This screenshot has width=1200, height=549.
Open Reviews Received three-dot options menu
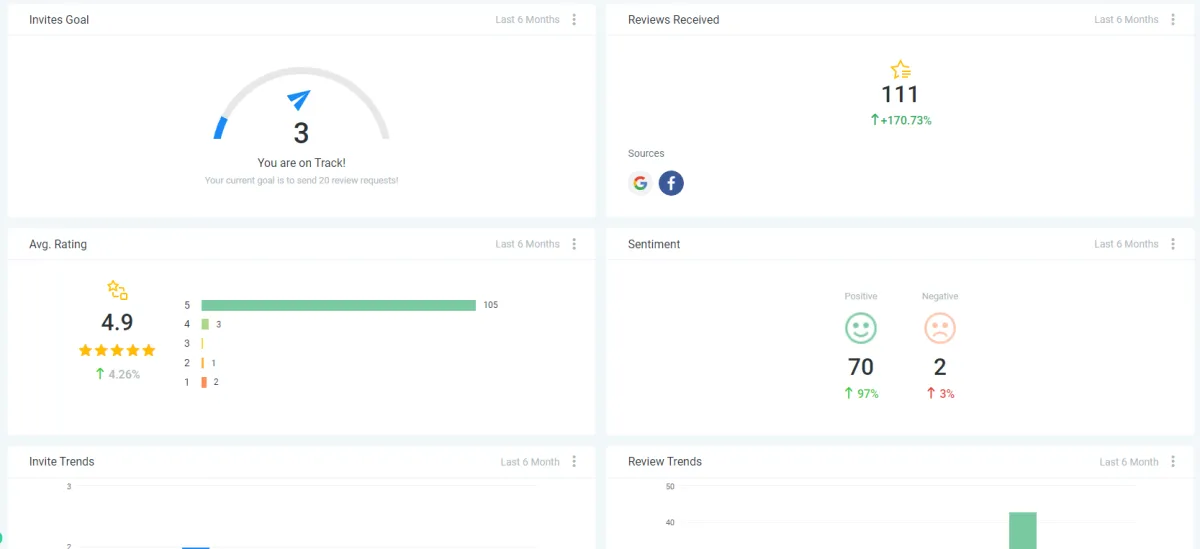click(1173, 20)
